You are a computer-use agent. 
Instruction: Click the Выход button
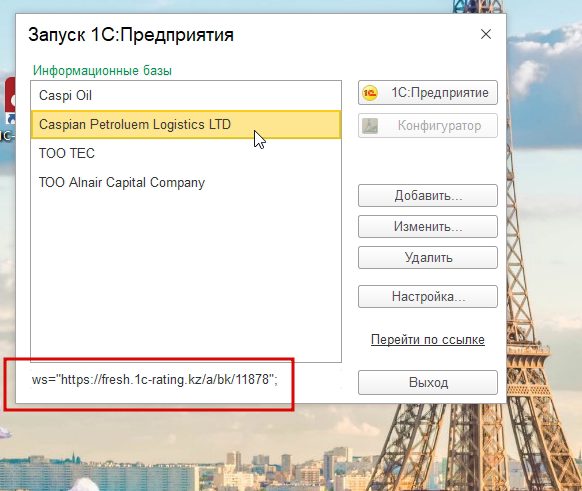[428, 383]
